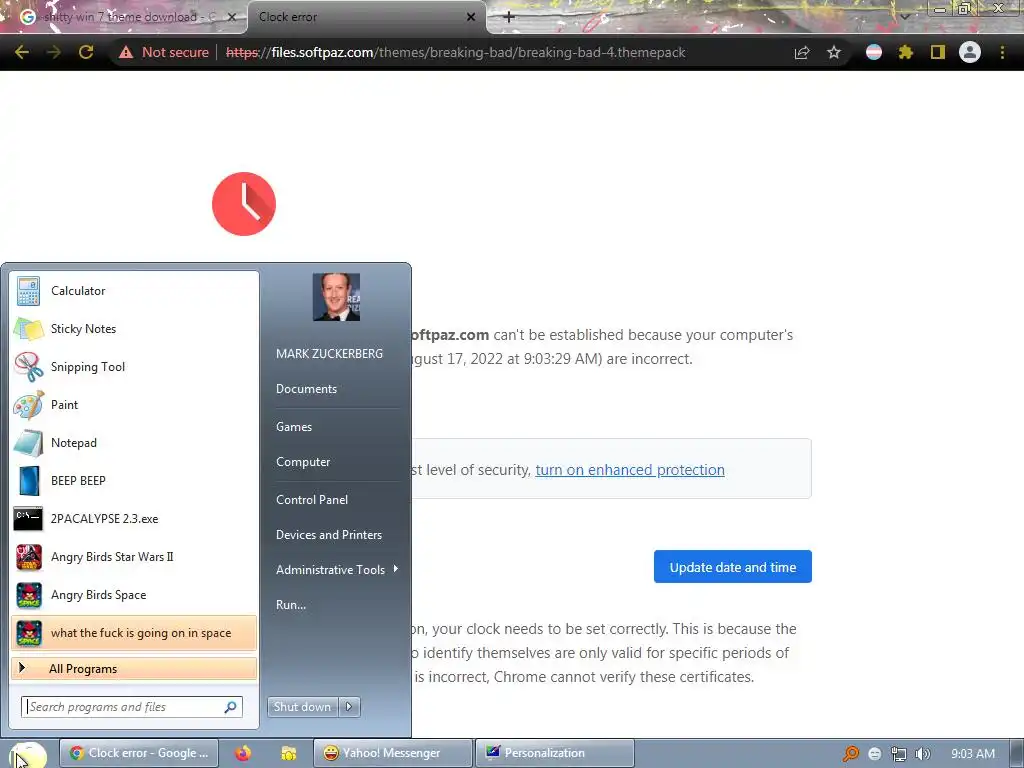1024x768 pixels.
Task: Select the Clock error tab
Action: point(366,17)
